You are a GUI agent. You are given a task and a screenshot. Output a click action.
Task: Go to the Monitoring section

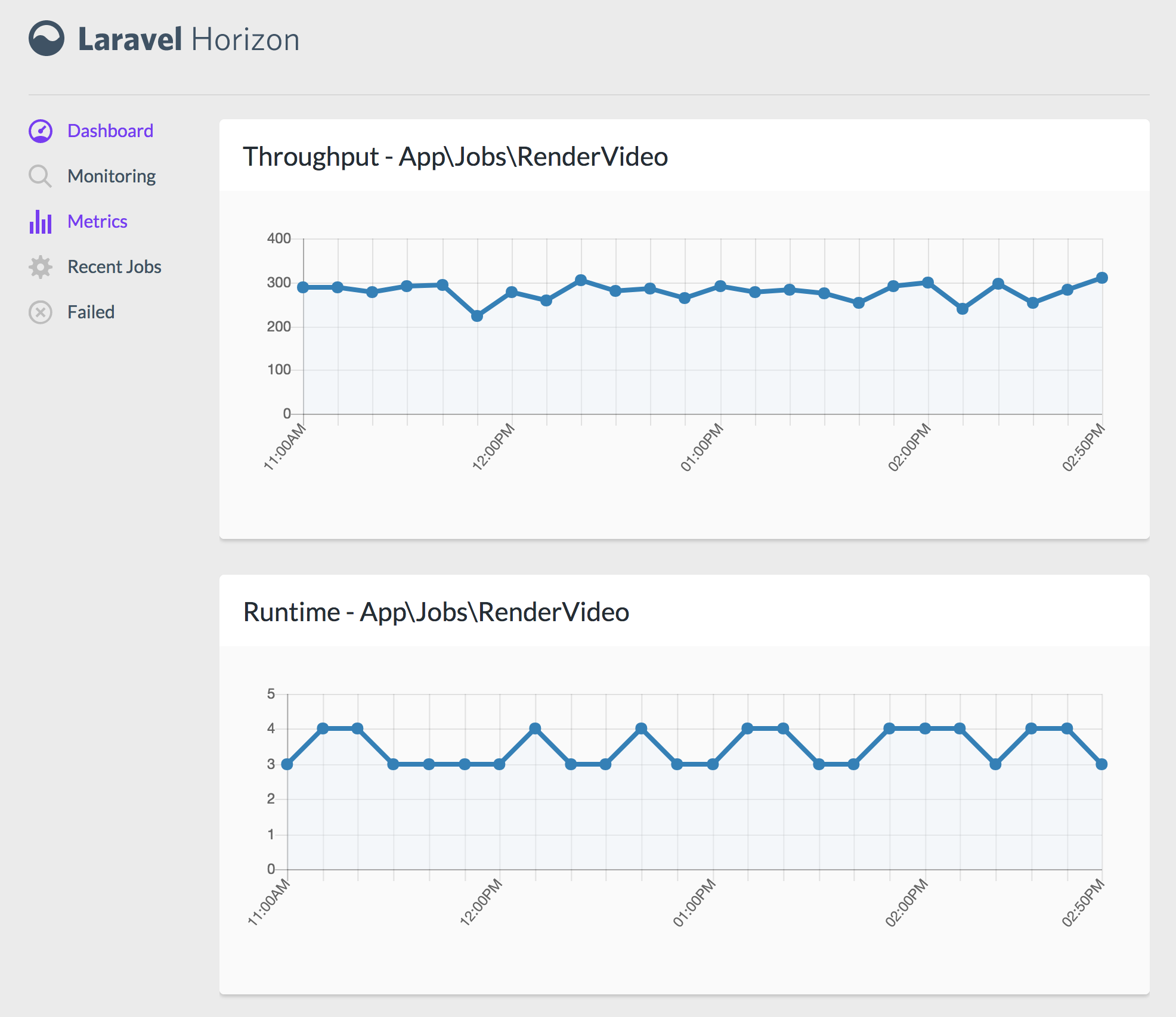pyautogui.click(x=112, y=176)
